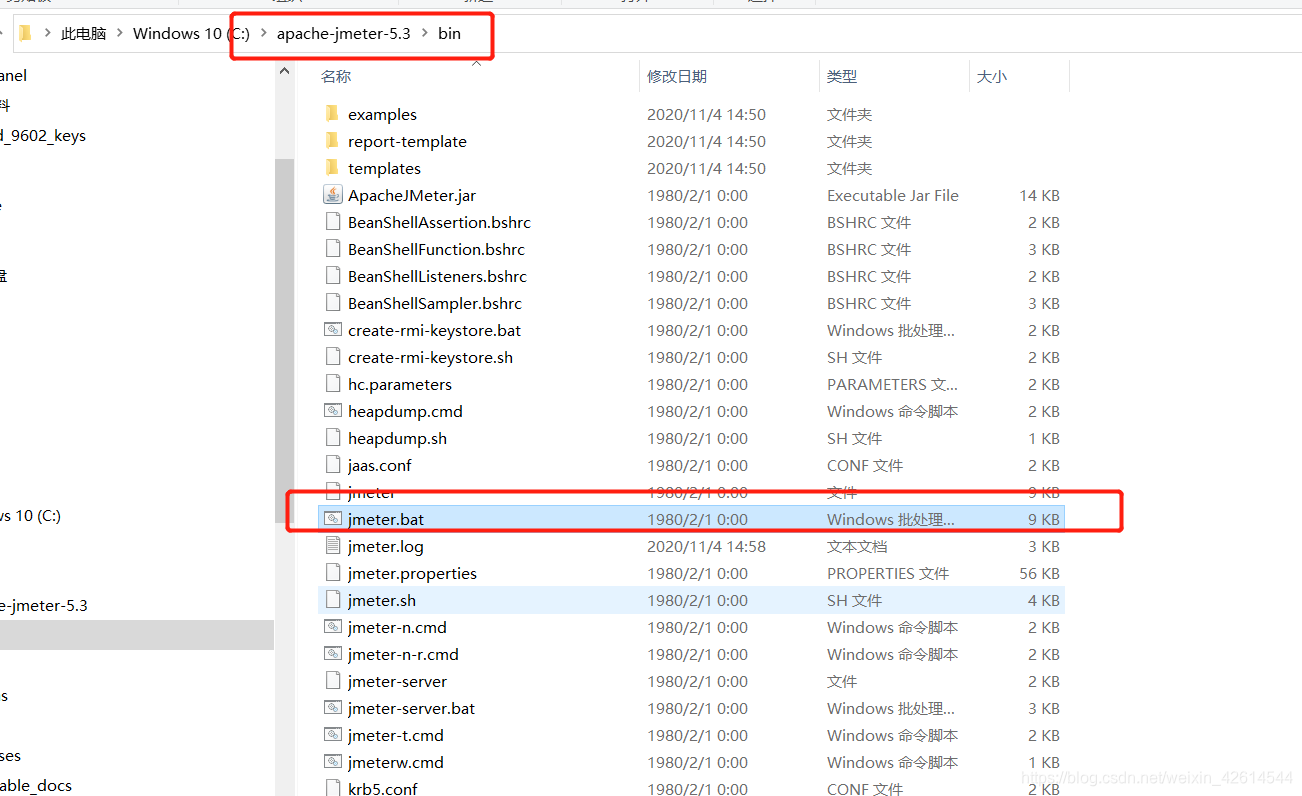Viewport: 1302px width, 796px height.
Task: Click the hc.parameters file icon
Action: click(332, 384)
